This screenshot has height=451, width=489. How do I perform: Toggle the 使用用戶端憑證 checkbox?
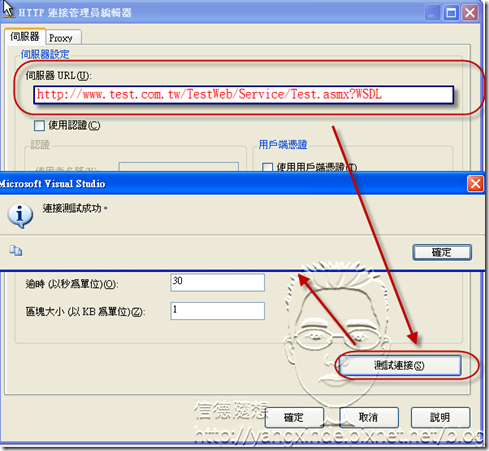(x=267, y=167)
